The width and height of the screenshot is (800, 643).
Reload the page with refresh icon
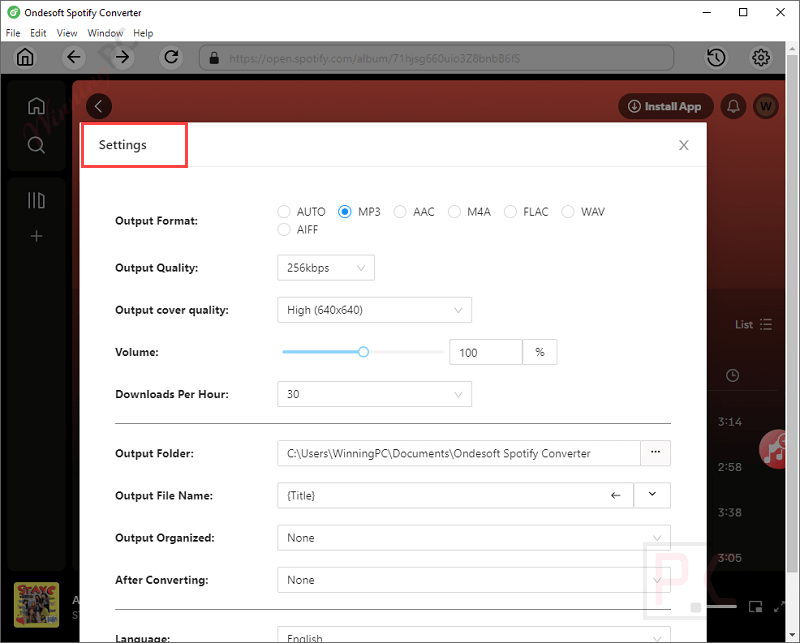pyautogui.click(x=171, y=57)
